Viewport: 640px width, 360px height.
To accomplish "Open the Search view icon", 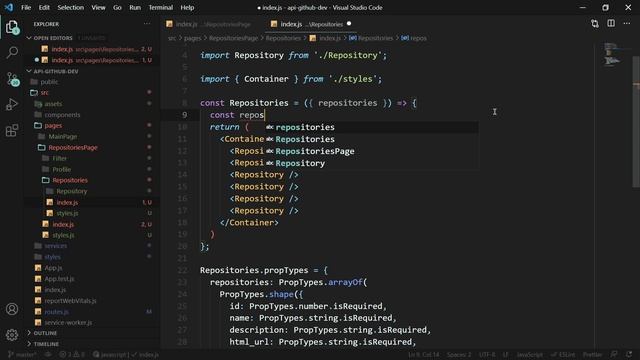I will (12, 53).
